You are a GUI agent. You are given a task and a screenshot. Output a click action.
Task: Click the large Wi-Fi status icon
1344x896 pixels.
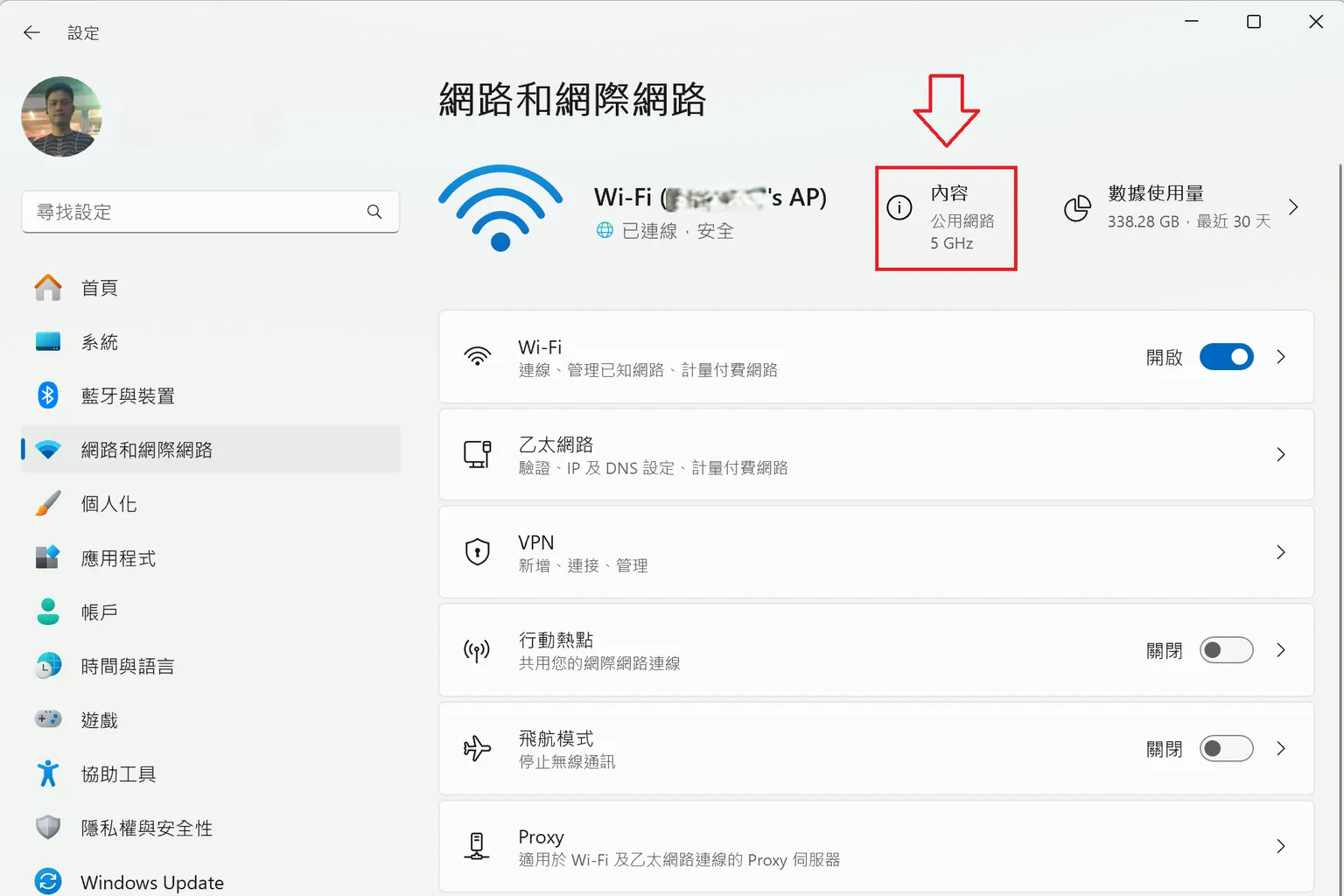[x=500, y=208]
